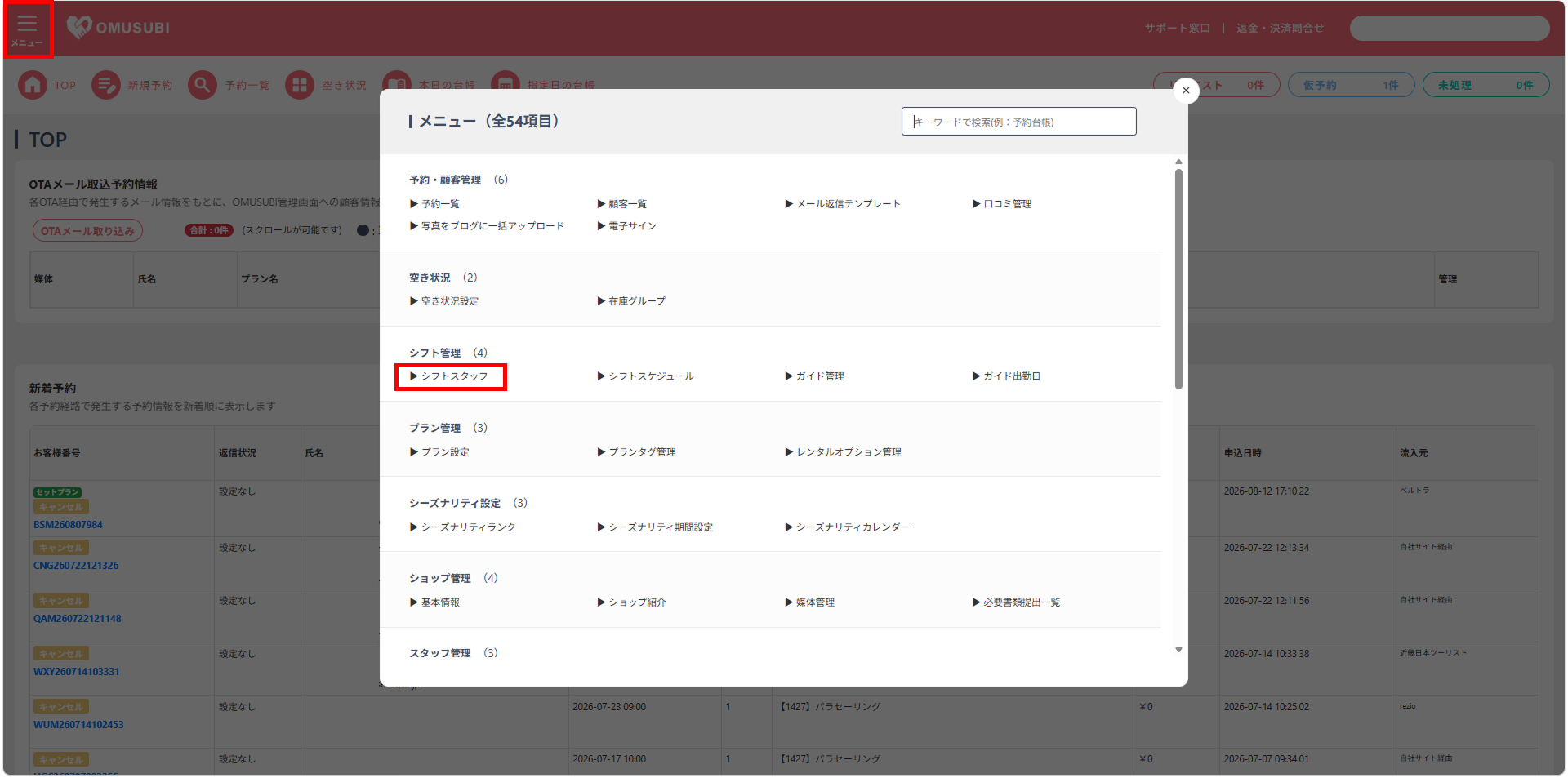The image size is (1568, 778).
Task: Open 媒体管理 from the menu
Action: pyautogui.click(x=810, y=602)
